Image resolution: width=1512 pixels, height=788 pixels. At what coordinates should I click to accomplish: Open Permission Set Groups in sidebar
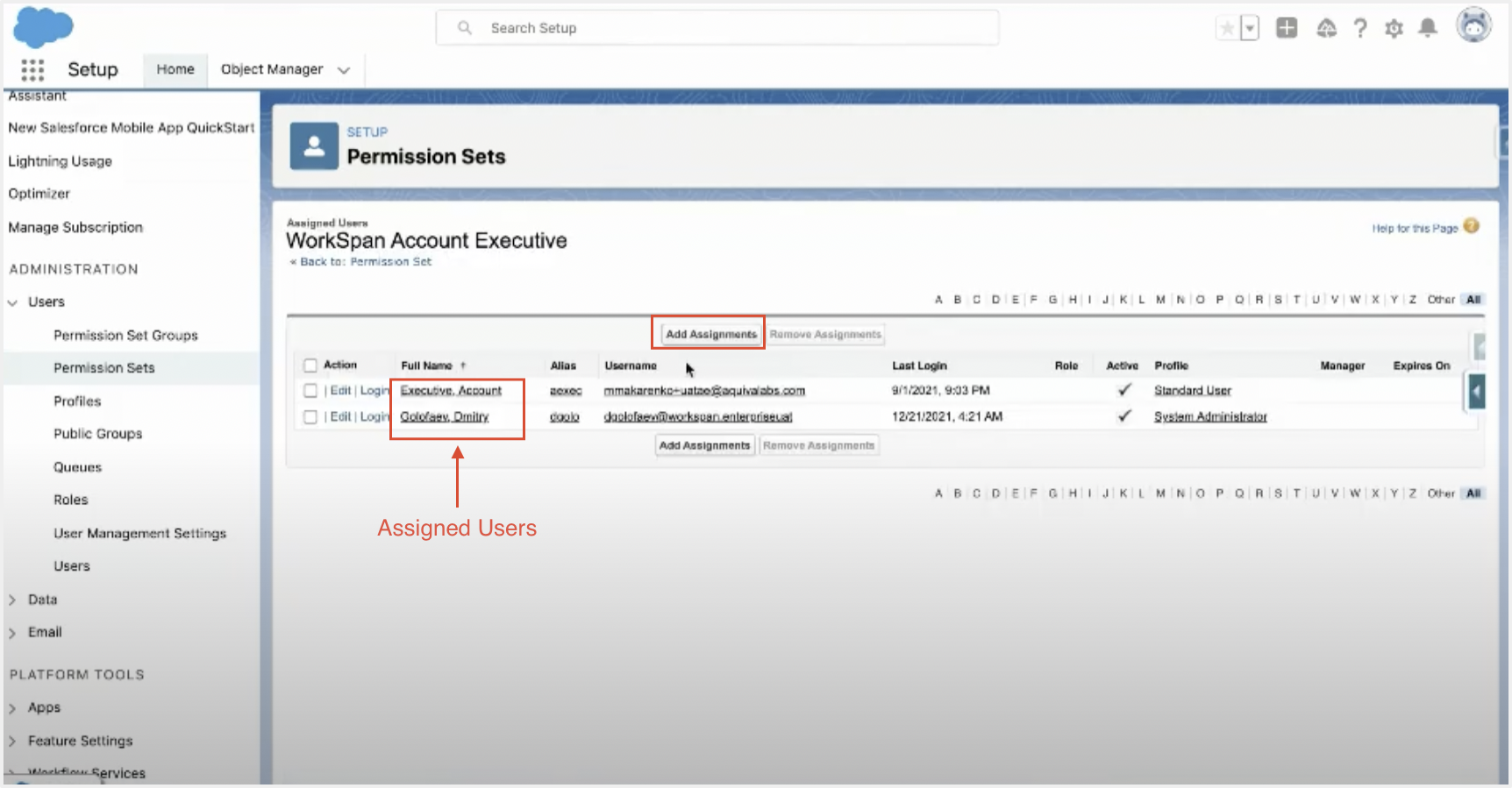125,335
